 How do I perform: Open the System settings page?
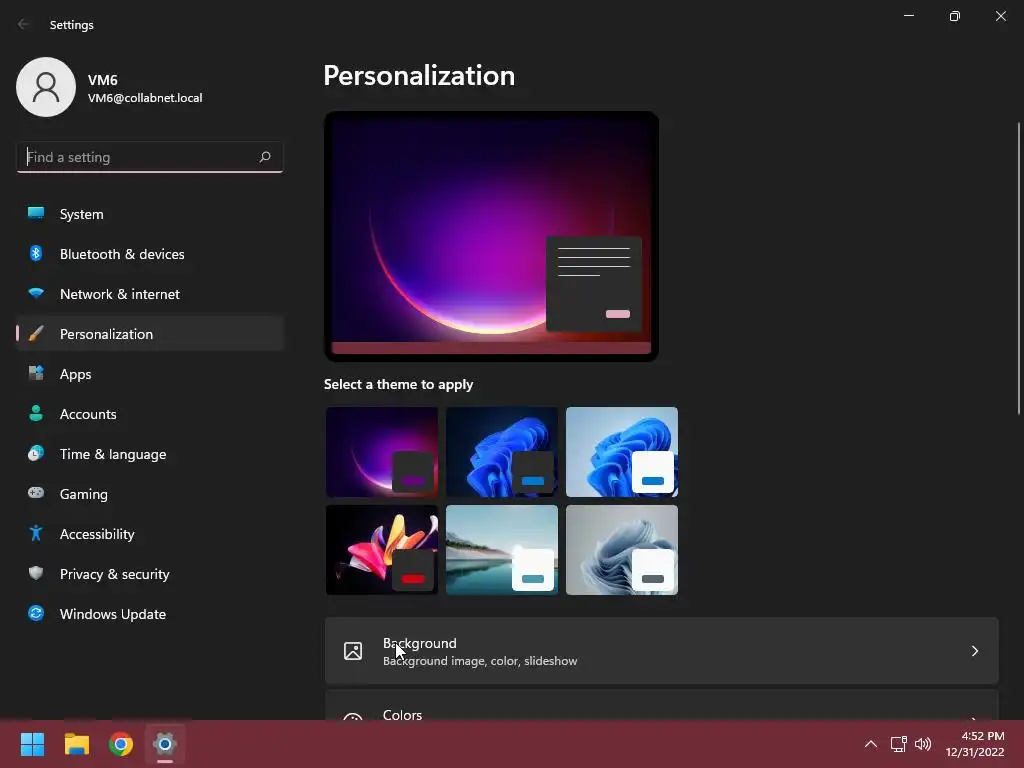coord(150,214)
